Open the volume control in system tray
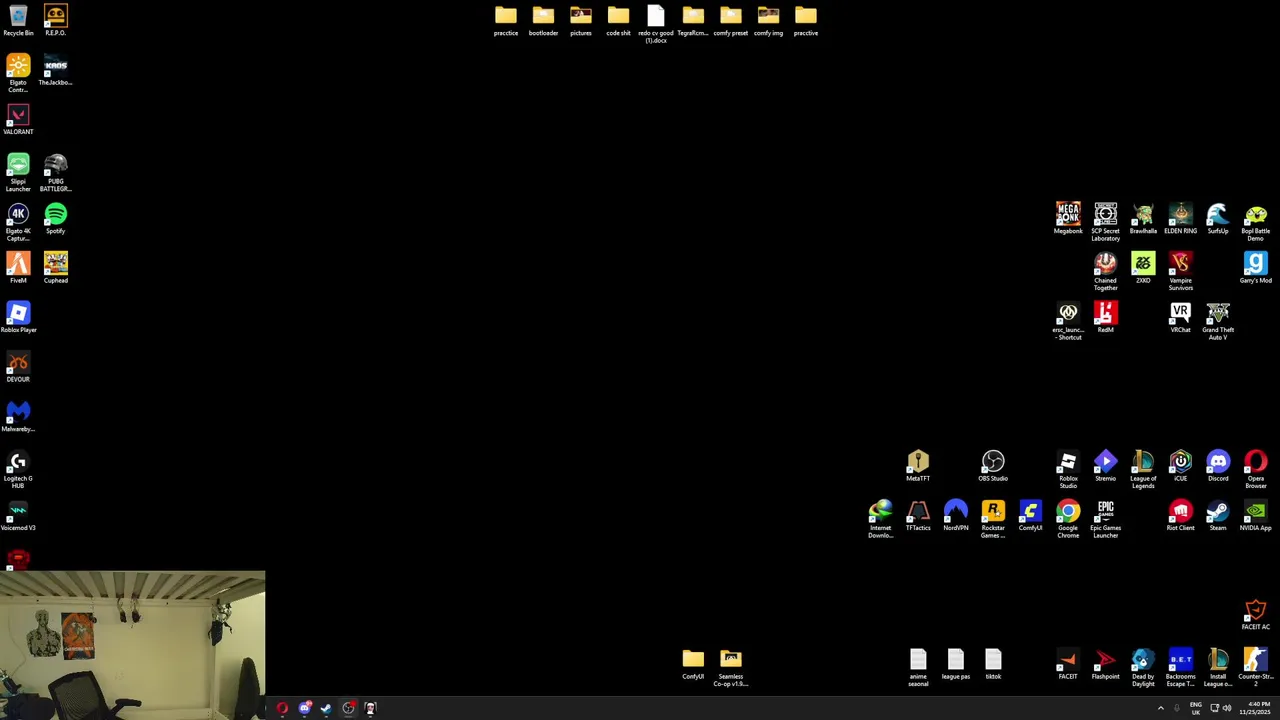The width and height of the screenshot is (1280, 720). 1227,708
